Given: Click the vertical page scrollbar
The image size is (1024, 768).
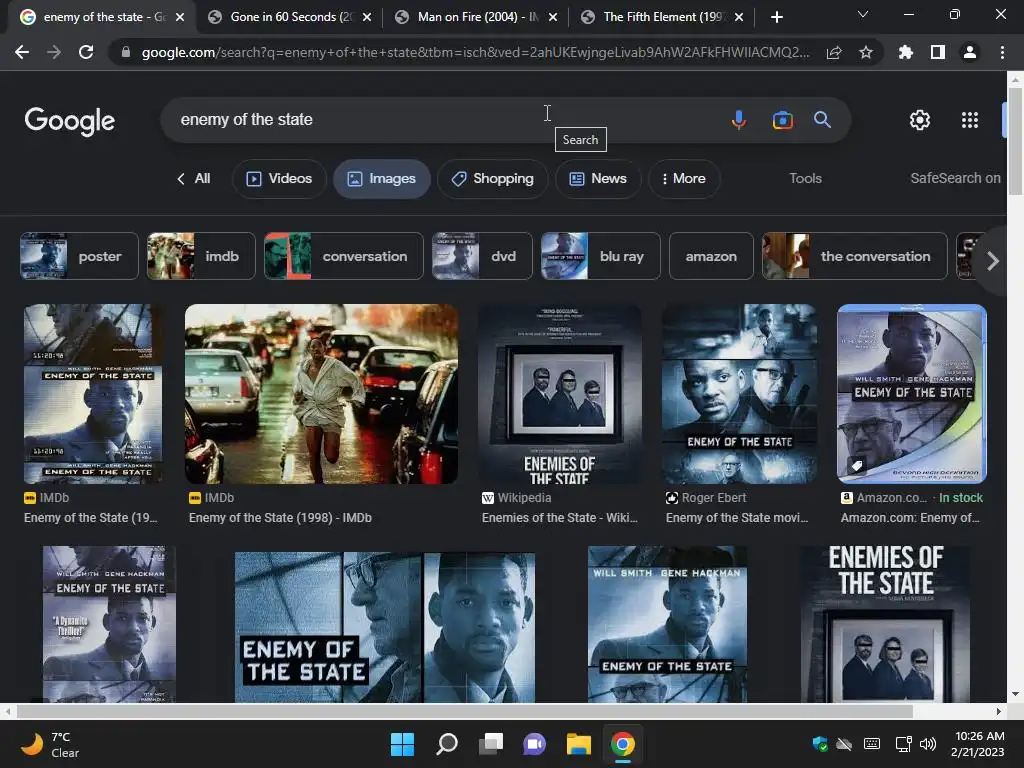Looking at the screenshot, I should click(x=1015, y=141).
